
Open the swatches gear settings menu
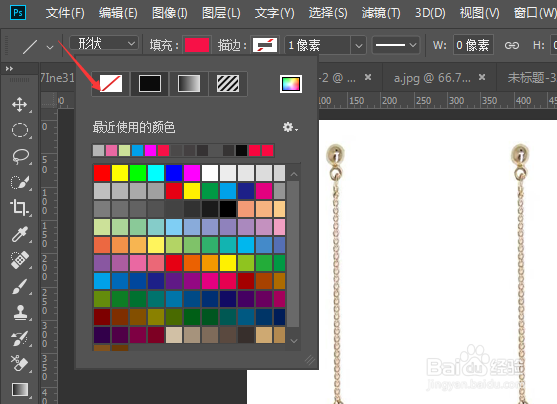(x=290, y=127)
